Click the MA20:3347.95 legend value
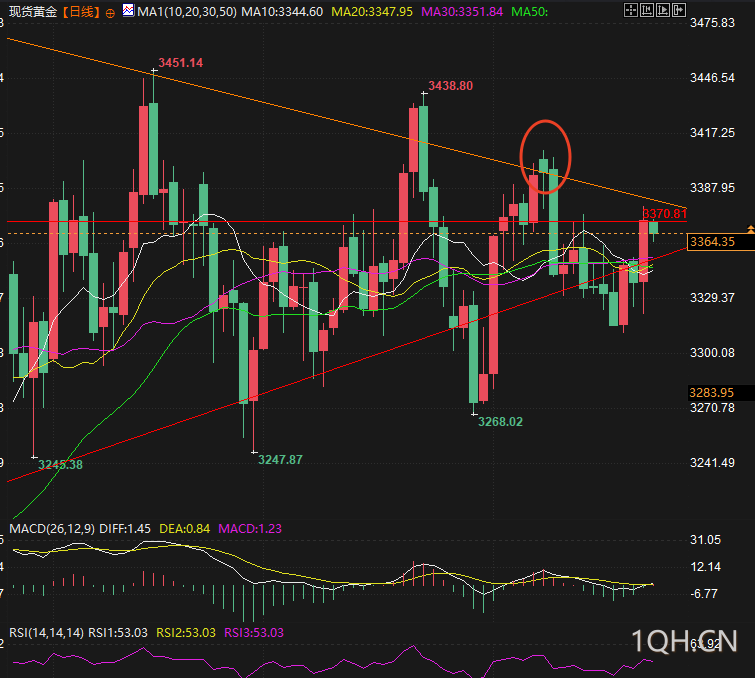Screen dimensions: 755x678 point(372,12)
